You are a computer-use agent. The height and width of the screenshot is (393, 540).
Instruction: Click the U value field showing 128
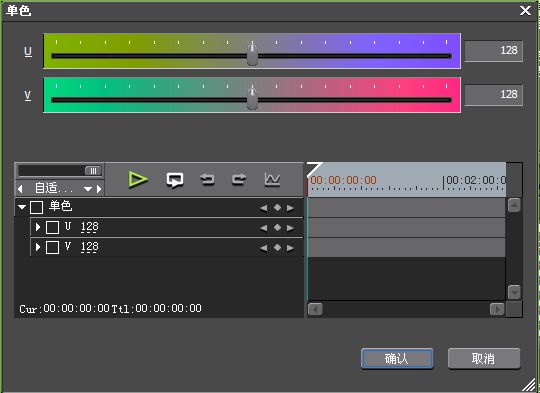pos(494,51)
